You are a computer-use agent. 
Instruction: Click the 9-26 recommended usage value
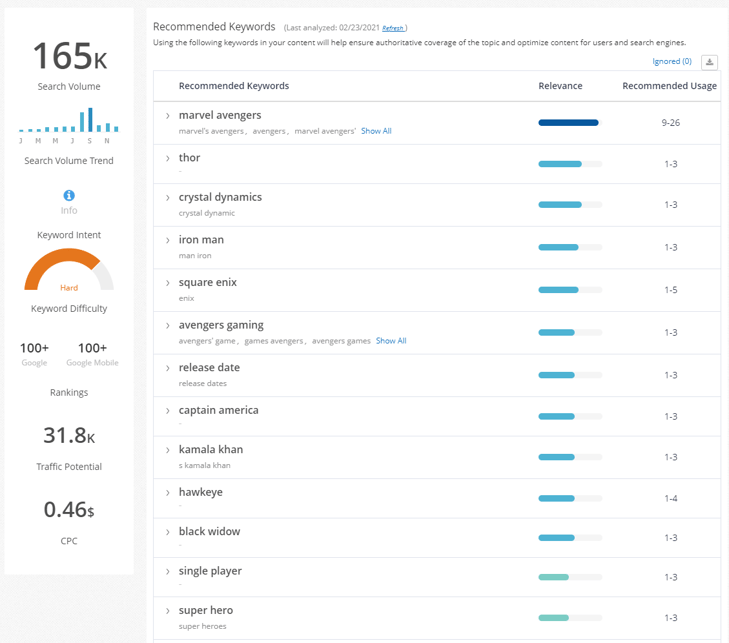click(670, 123)
